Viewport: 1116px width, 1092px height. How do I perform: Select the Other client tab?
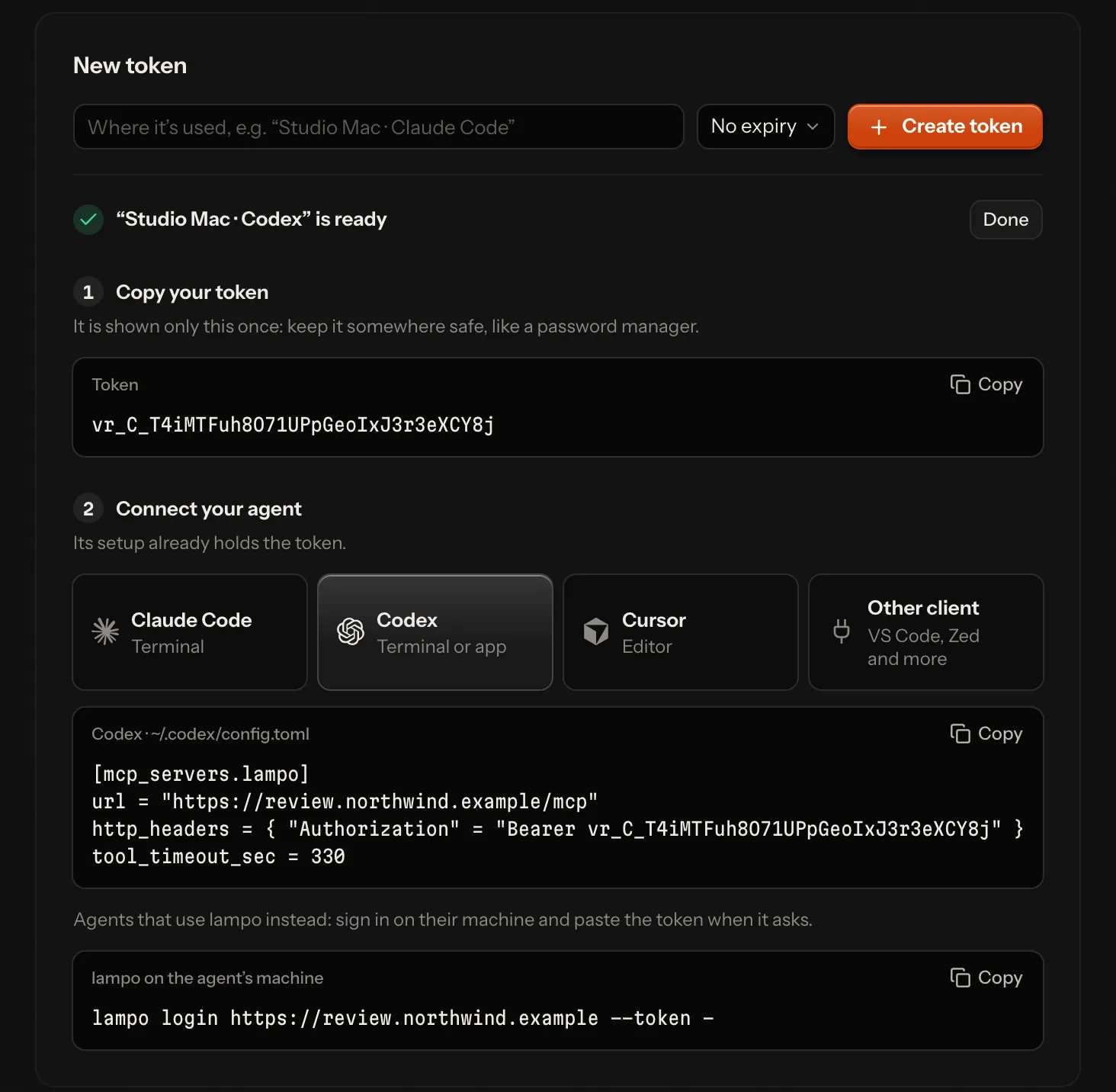(x=926, y=632)
